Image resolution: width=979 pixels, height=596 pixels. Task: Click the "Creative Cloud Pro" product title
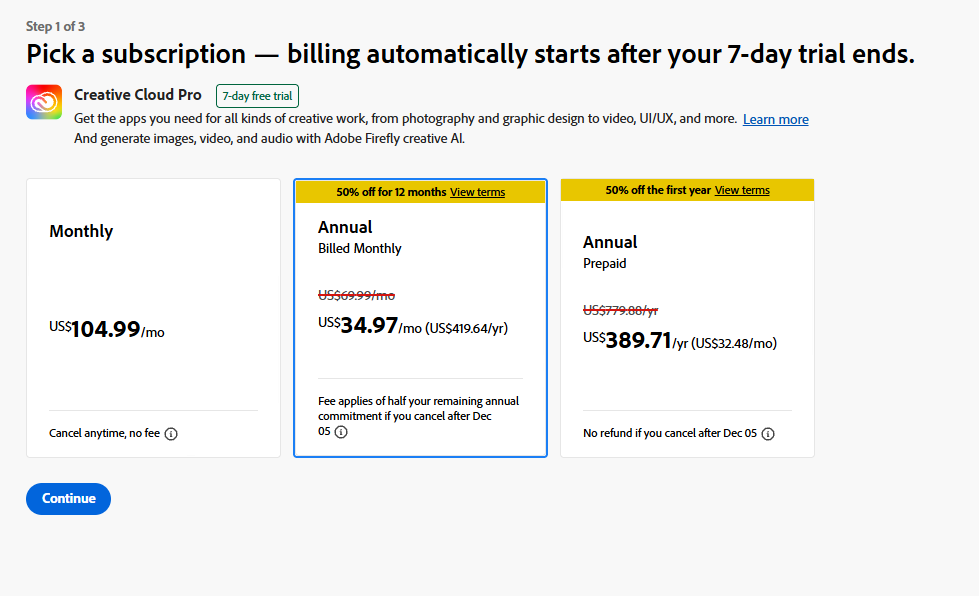tap(138, 95)
